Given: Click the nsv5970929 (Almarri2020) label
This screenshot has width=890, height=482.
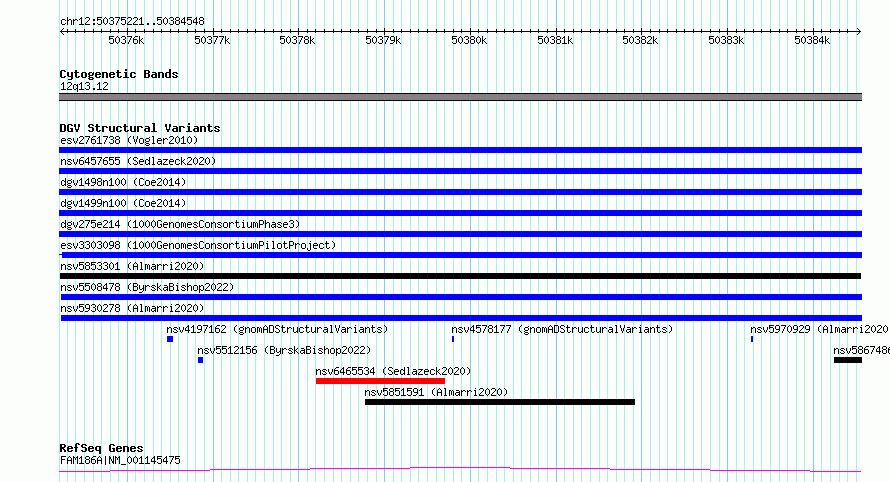Looking at the screenshot, I should point(819,329).
